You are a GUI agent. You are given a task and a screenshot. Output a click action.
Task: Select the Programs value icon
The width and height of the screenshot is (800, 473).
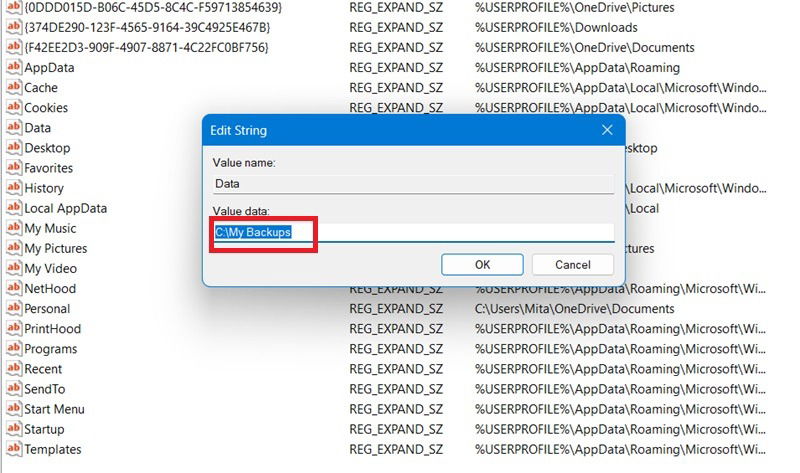click(14, 348)
